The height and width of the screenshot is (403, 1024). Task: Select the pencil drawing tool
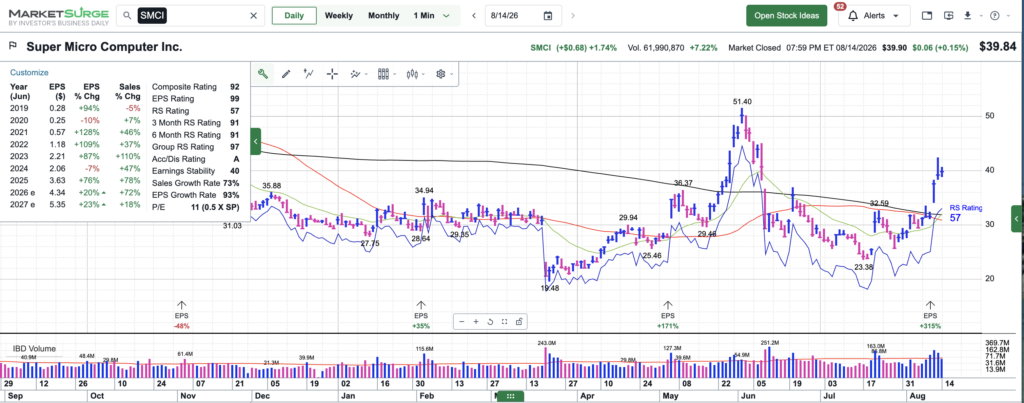pyautogui.click(x=285, y=74)
